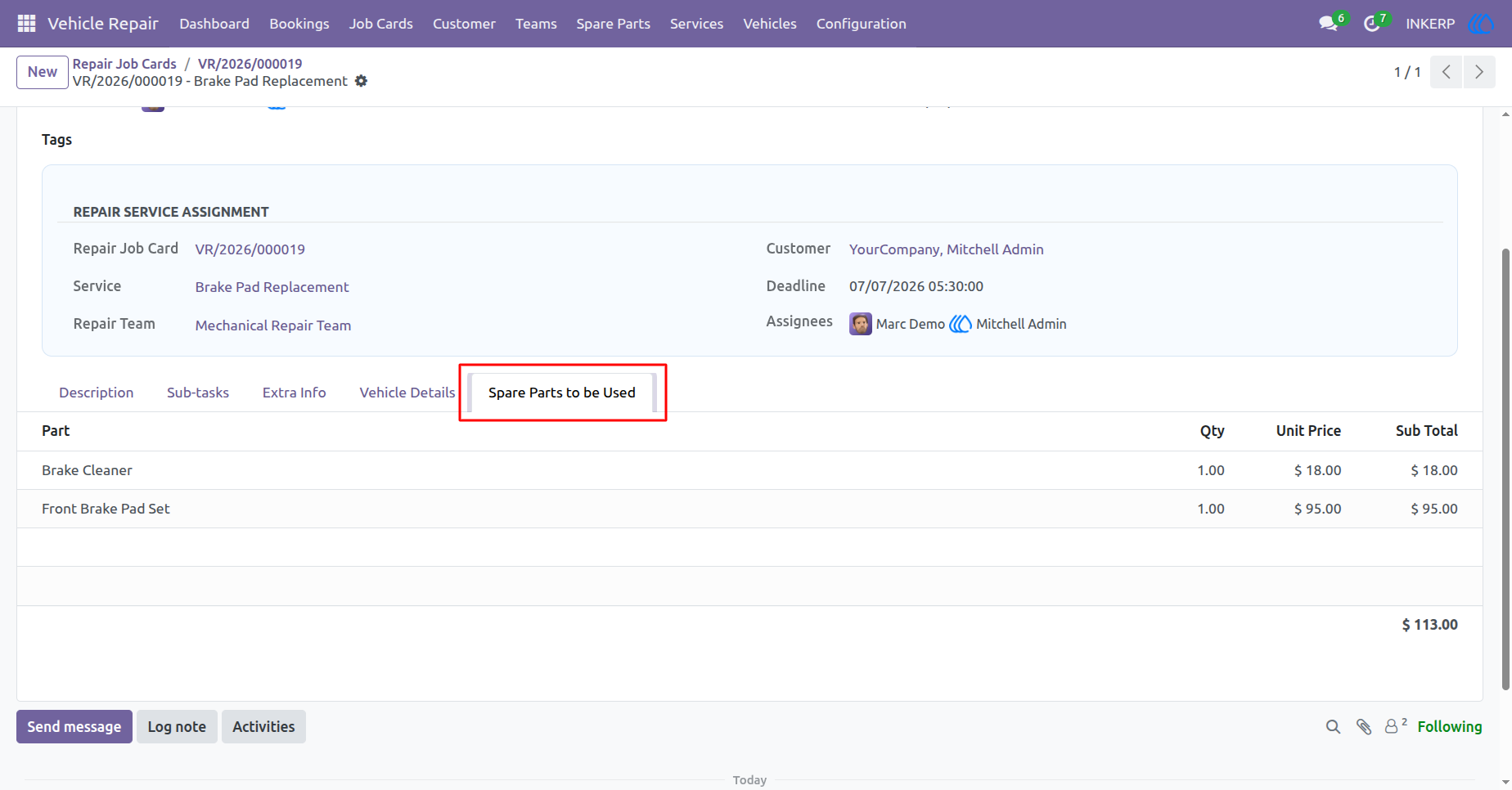Click Marc Demo assignee avatar
1512x790 pixels.
(861, 324)
